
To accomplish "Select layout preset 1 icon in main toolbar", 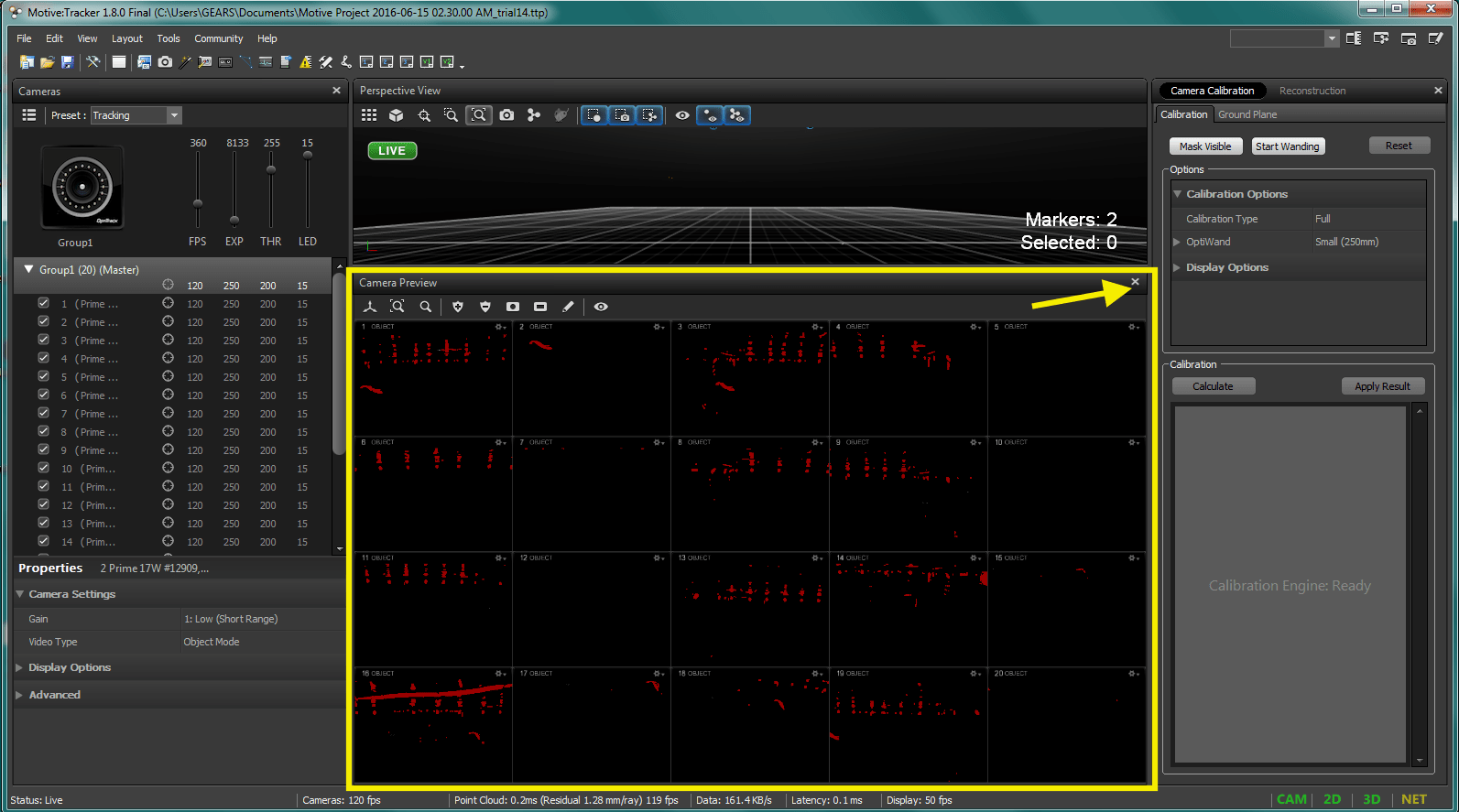I will (366, 62).
